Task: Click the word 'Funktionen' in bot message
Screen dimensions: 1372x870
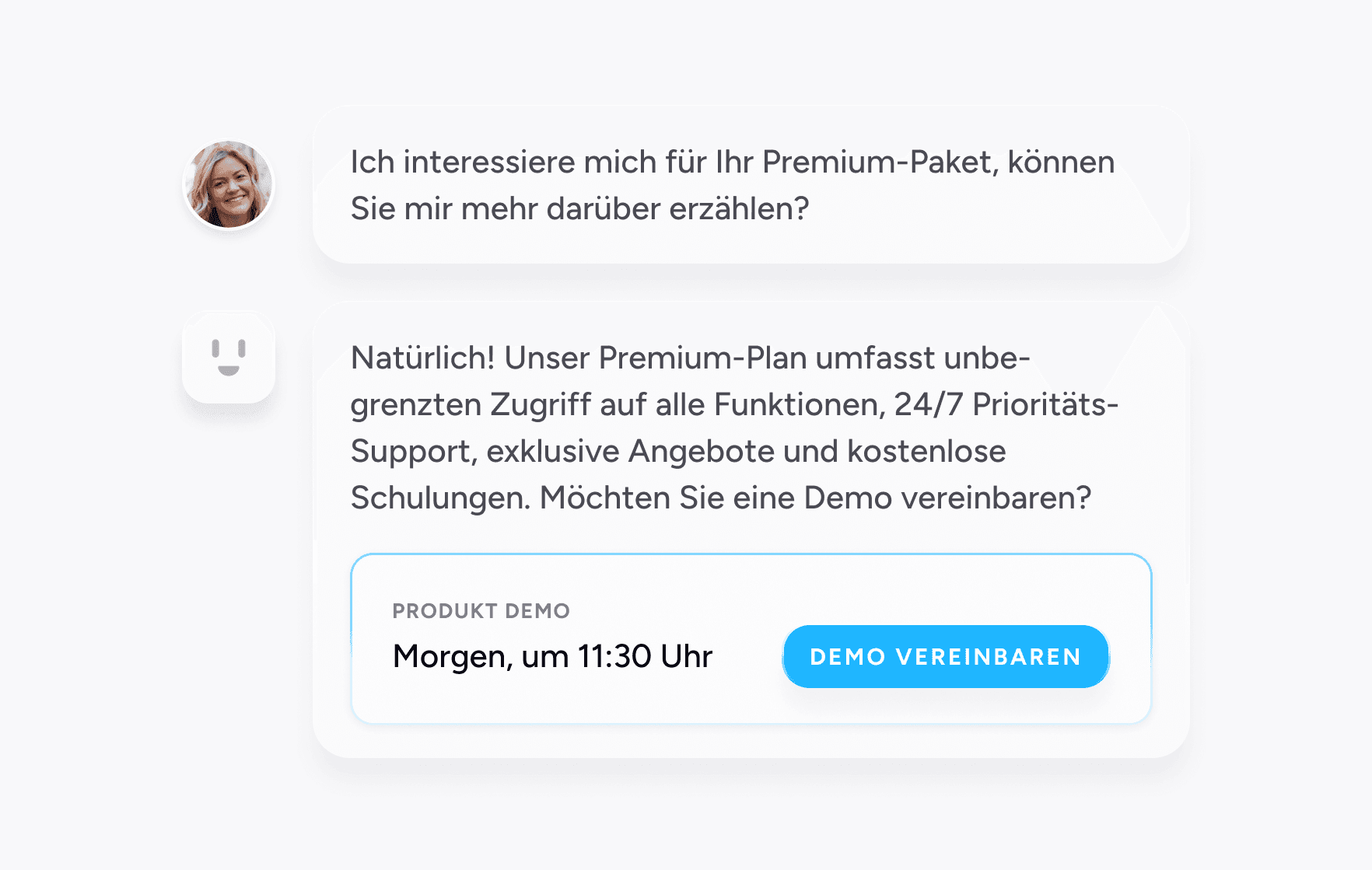Action: [x=800, y=405]
